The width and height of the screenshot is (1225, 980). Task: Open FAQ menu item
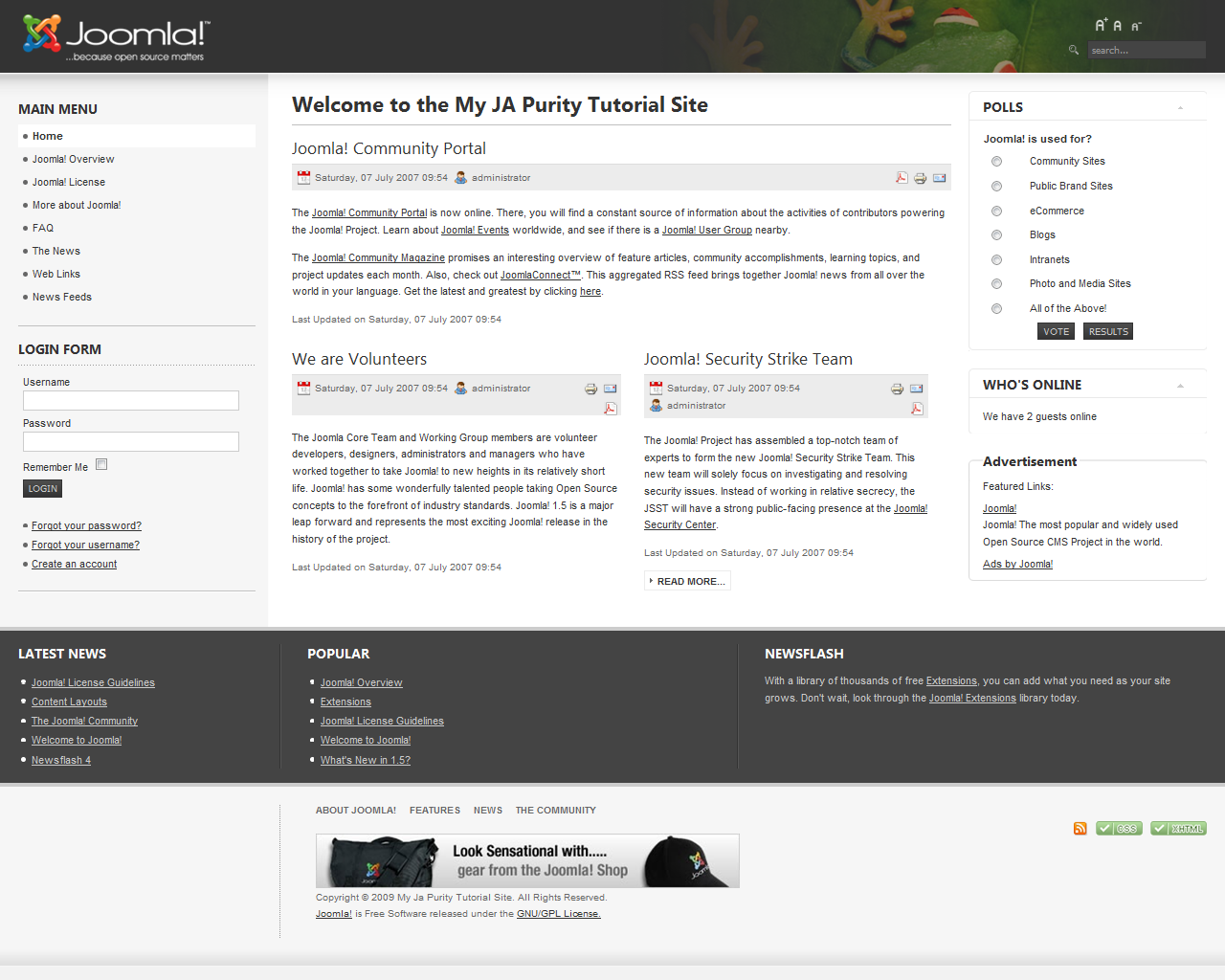[43, 228]
